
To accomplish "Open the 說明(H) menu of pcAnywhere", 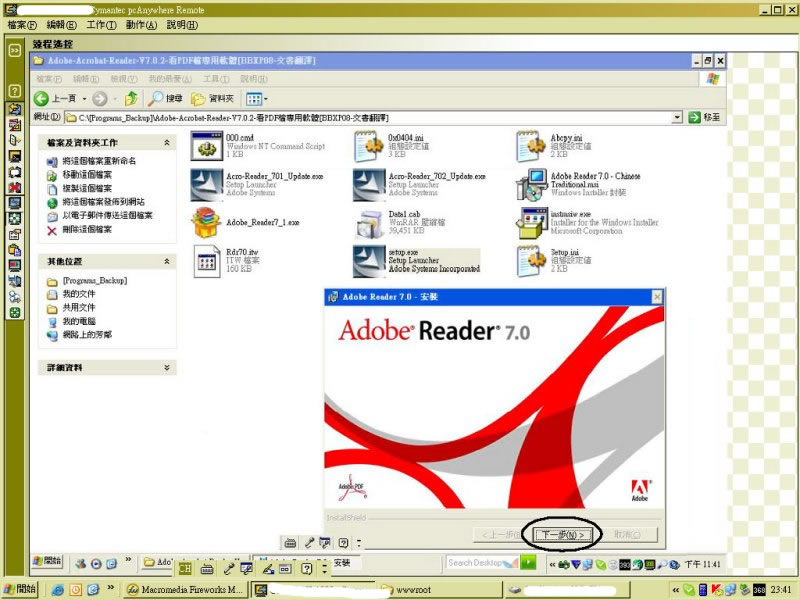I will point(182,24).
